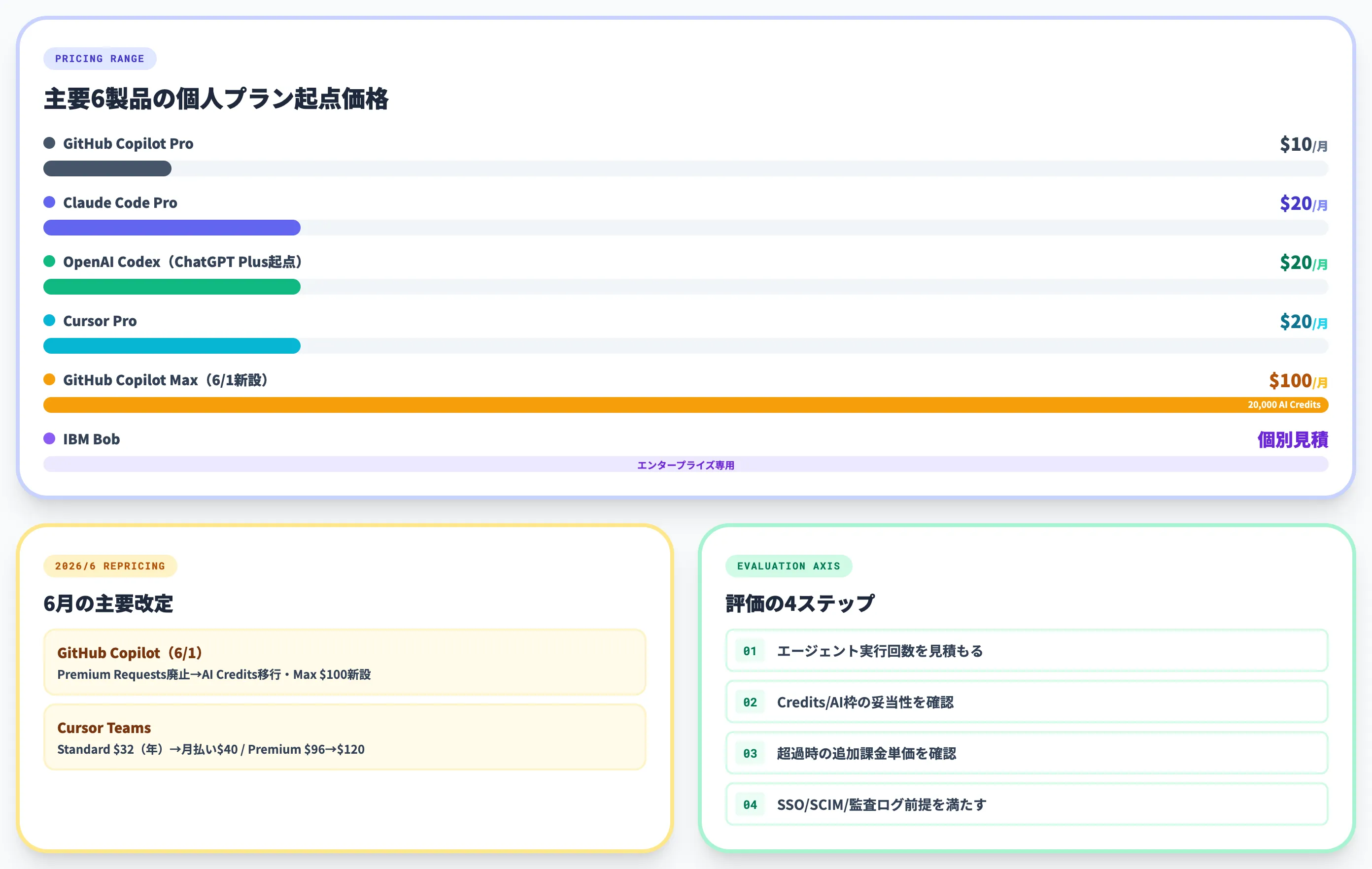Screen dimensions: 1372x869
Task: Click the orange dot beside GitHub Copilot Max
Action: click(x=50, y=380)
